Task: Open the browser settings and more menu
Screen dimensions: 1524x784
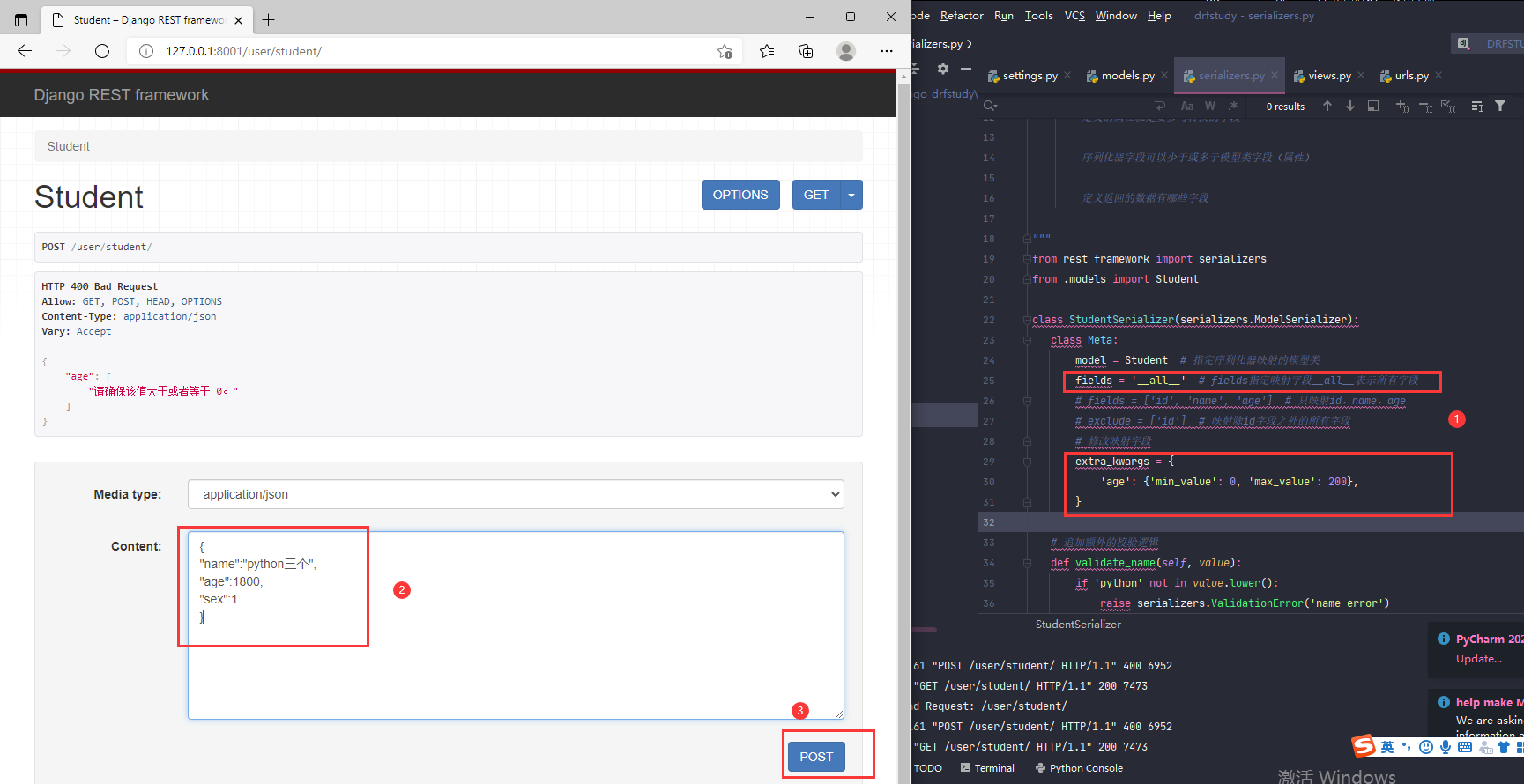Action: click(887, 51)
